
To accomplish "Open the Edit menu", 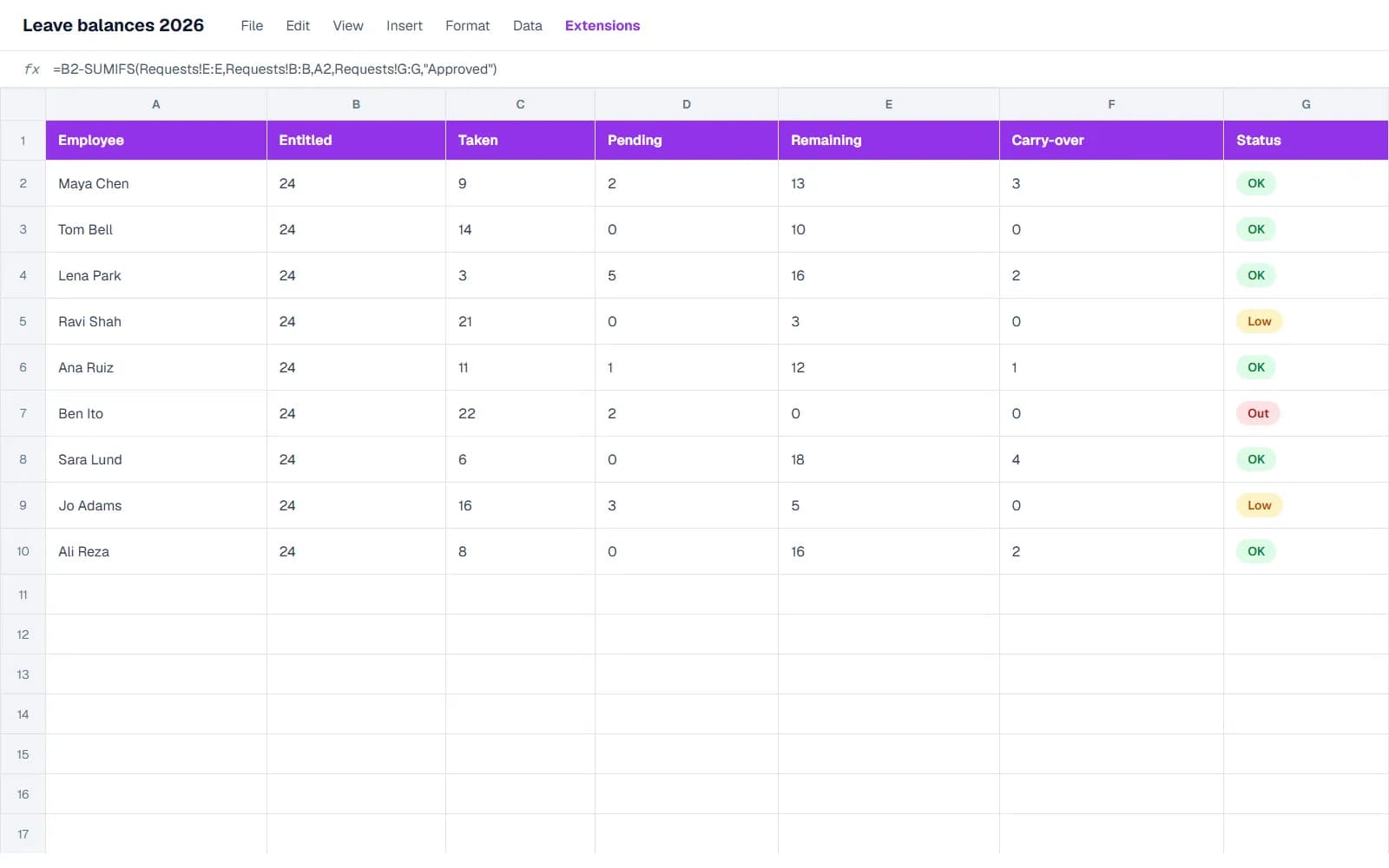I will [298, 26].
